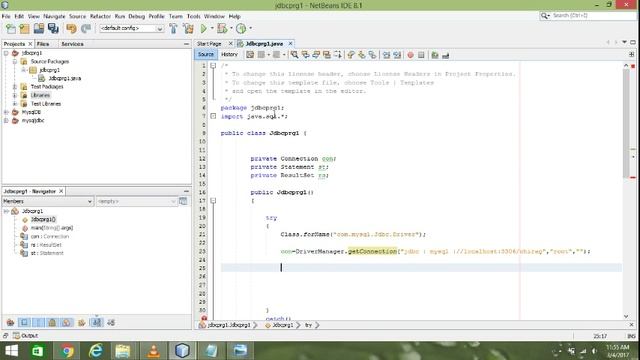This screenshot has width=640, height=360.
Task: Toggle Rectangular Selection in editor toolbar
Action: (338, 55)
